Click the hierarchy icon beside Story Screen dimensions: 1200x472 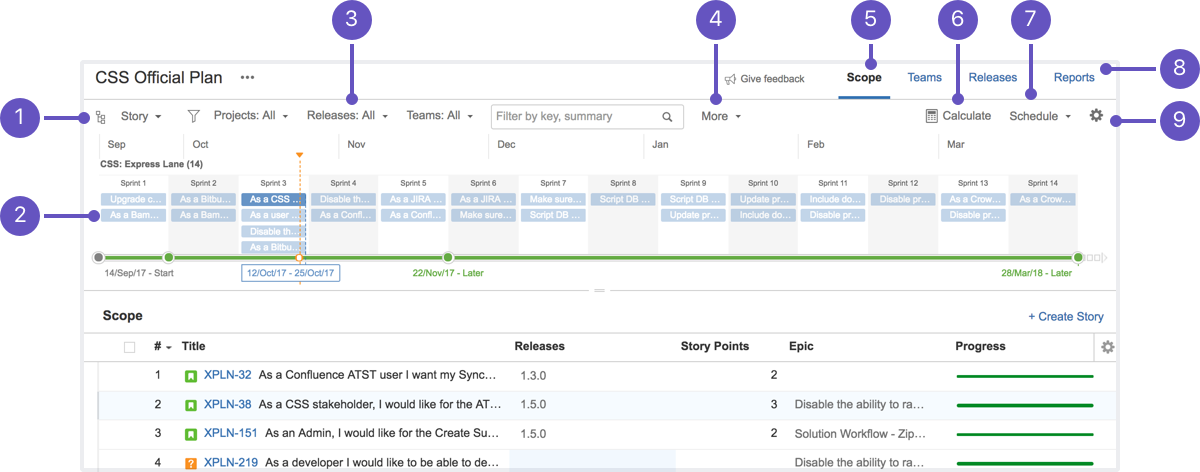click(101, 117)
